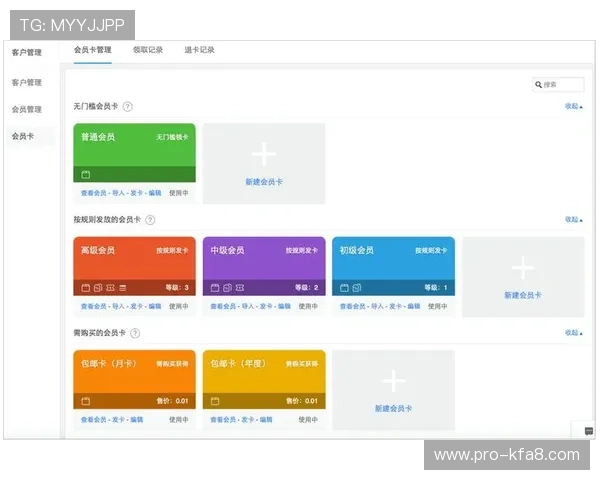
Task: Click the coupon ticket icon on 中级会员 card
Action: [x=240, y=288]
